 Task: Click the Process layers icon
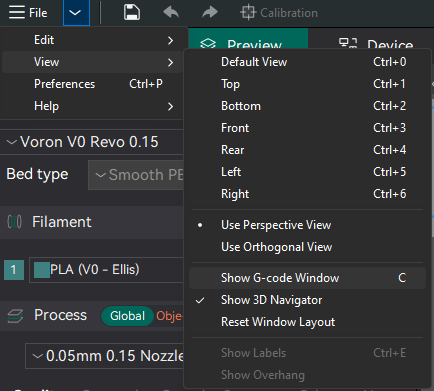(15, 316)
